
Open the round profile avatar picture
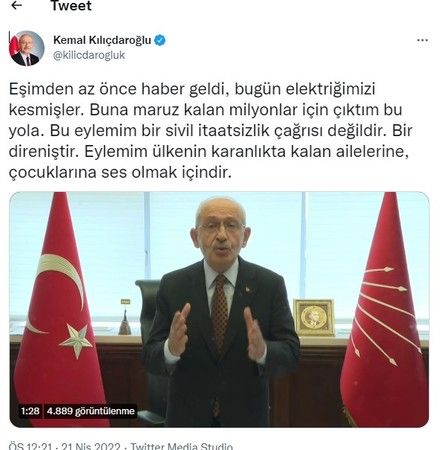[x=27, y=48]
